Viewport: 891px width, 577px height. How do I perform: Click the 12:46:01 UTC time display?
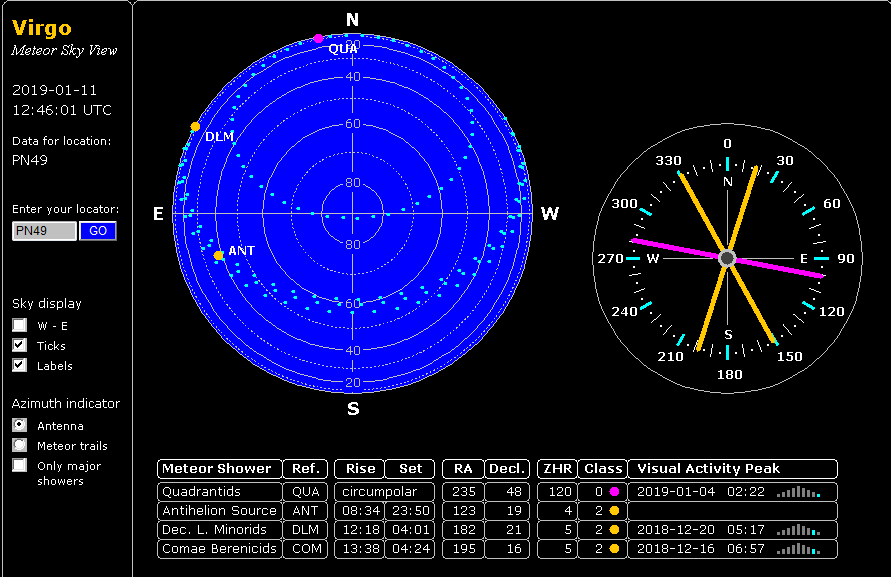coord(62,110)
